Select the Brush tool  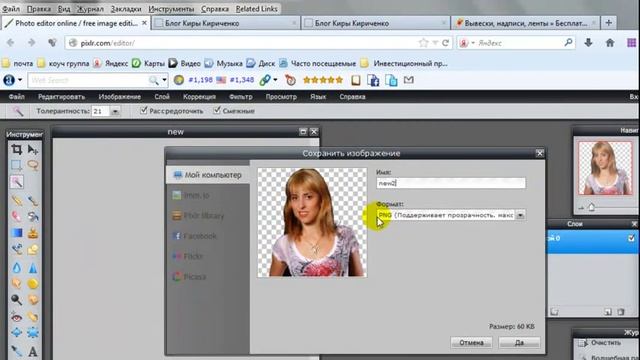[x=33, y=200]
